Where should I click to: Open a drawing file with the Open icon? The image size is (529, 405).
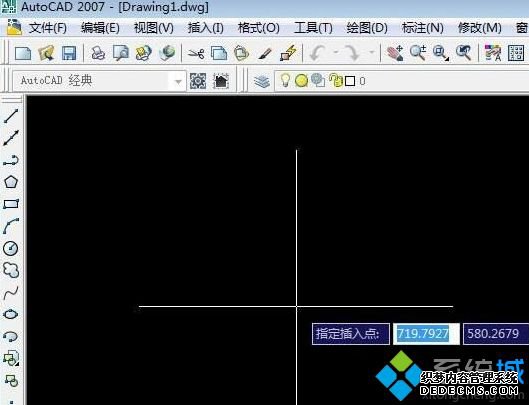(x=46, y=53)
